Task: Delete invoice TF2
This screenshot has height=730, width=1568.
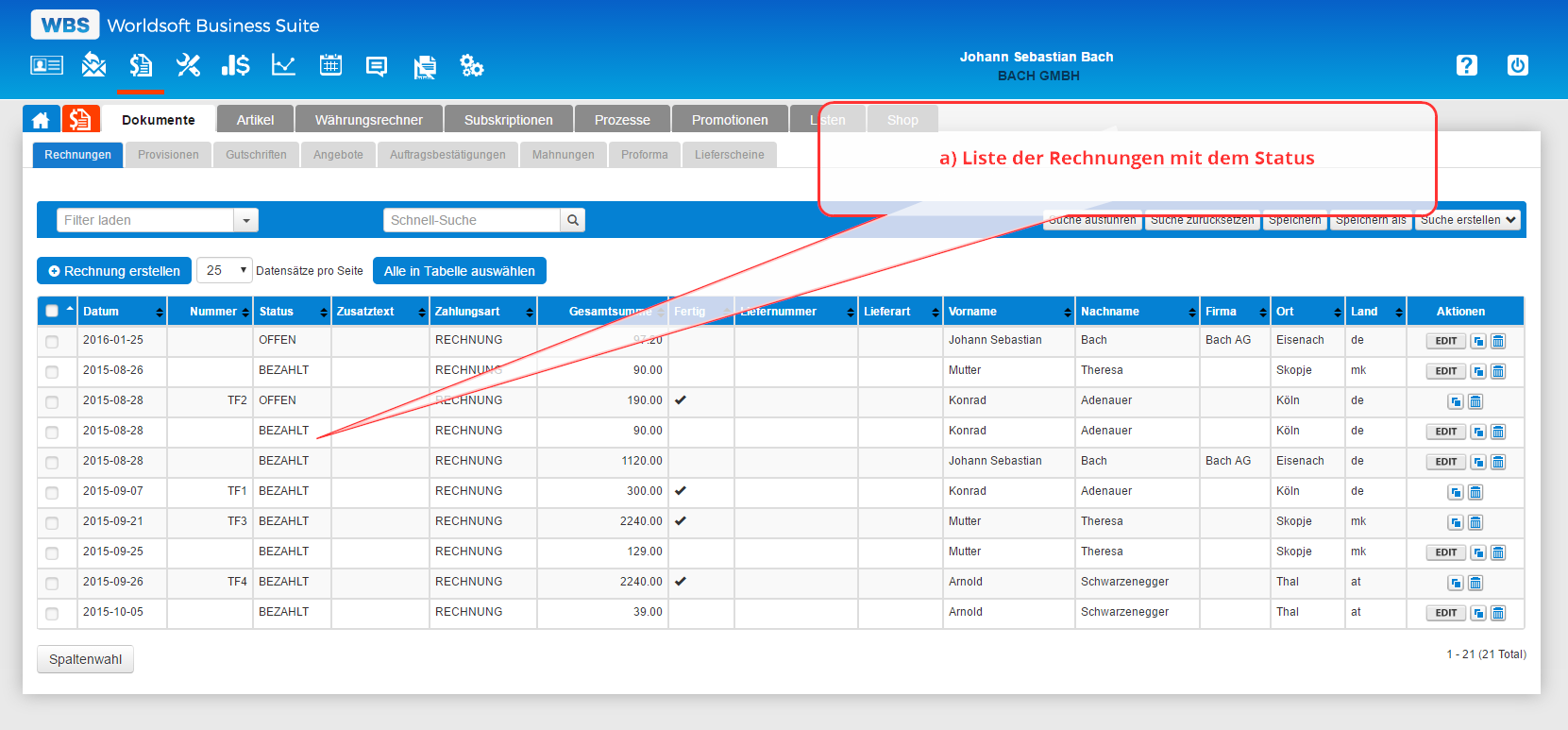Action: [1475, 401]
